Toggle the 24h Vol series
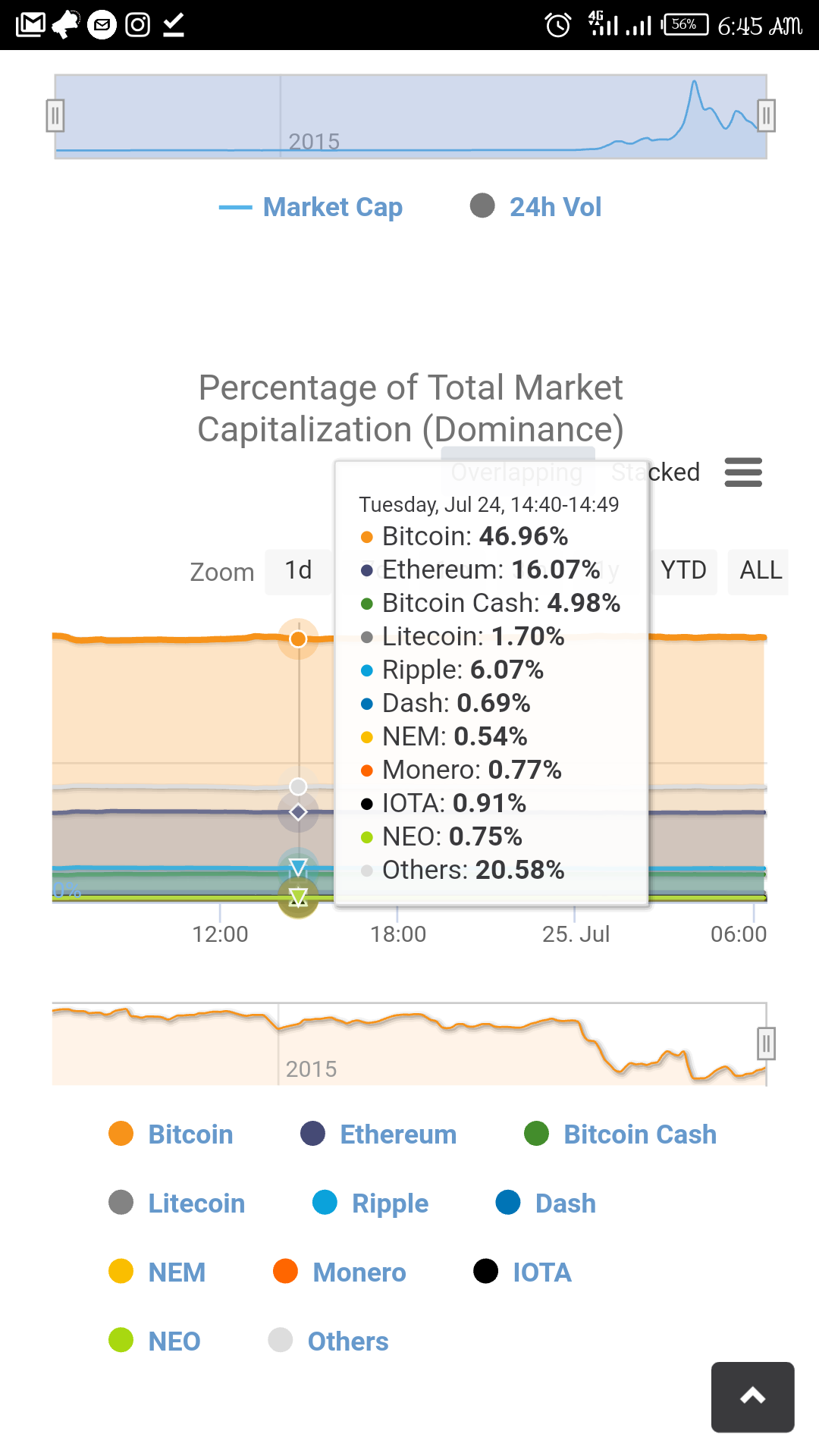 536,206
